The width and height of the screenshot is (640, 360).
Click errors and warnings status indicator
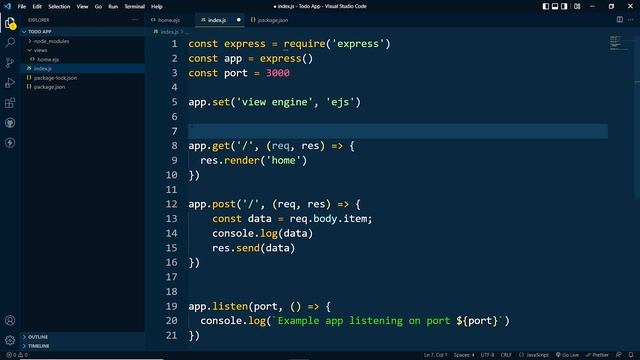[17, 355]
